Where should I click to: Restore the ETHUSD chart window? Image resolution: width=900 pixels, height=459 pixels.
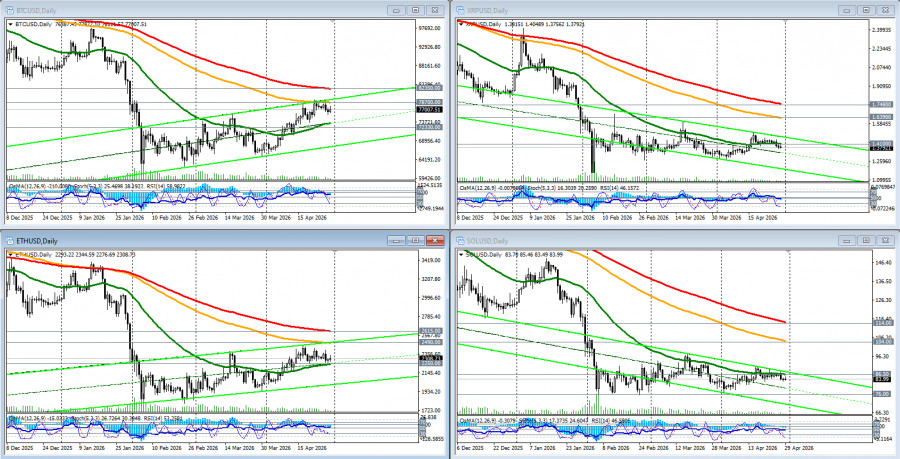(416, 240)
